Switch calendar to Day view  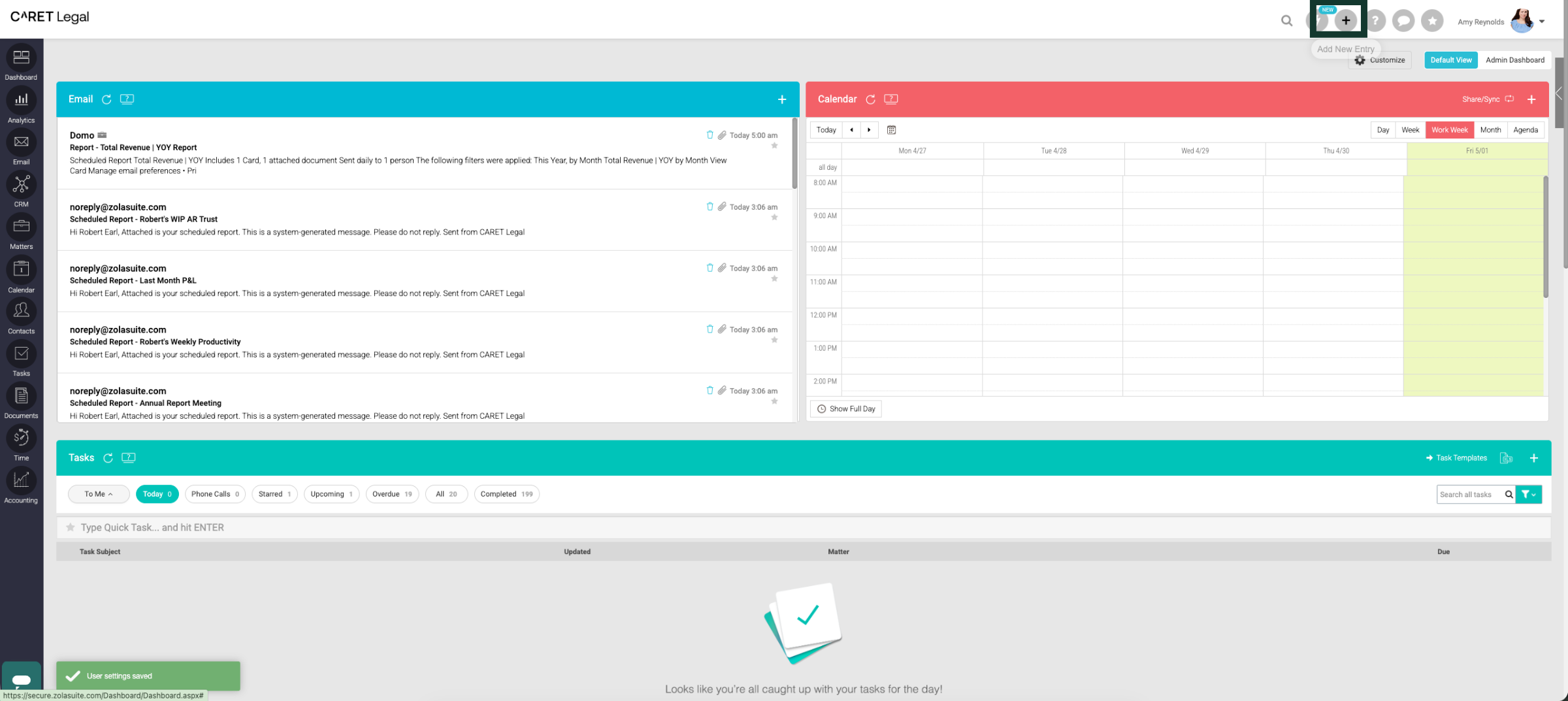point(1382,130)
